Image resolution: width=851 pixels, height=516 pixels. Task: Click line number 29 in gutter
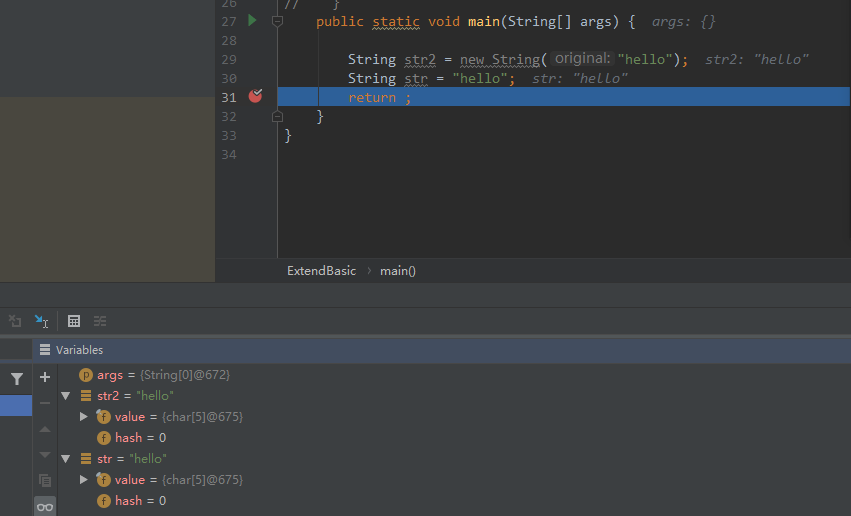pos(229,60)
